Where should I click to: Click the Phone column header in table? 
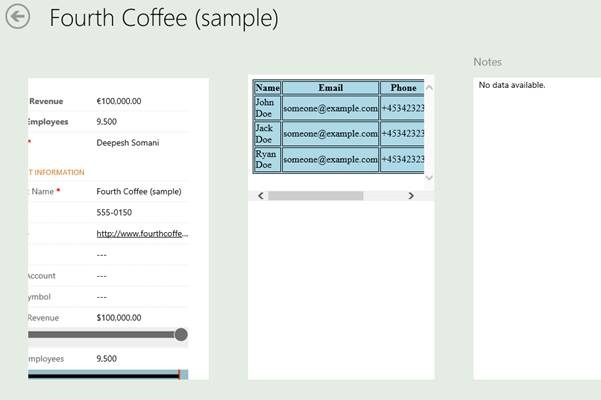pyautogui.click(x=403, y=88)
